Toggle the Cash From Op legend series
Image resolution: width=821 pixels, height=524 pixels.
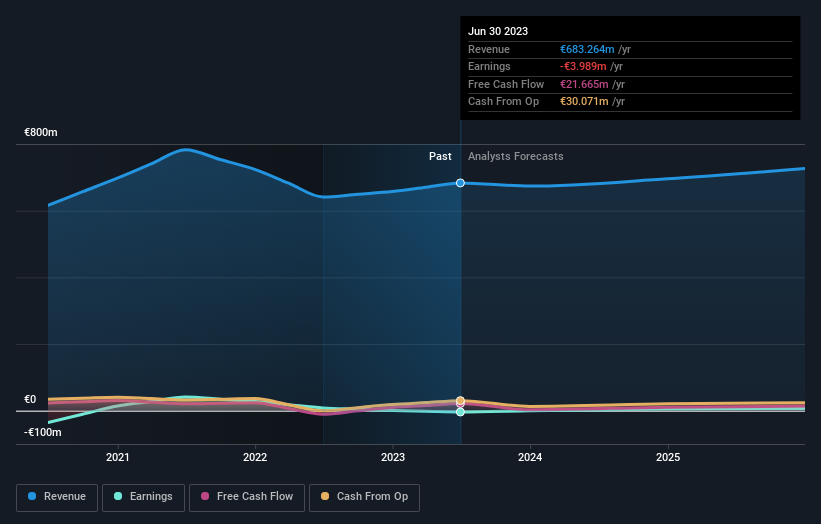[364, 497]
